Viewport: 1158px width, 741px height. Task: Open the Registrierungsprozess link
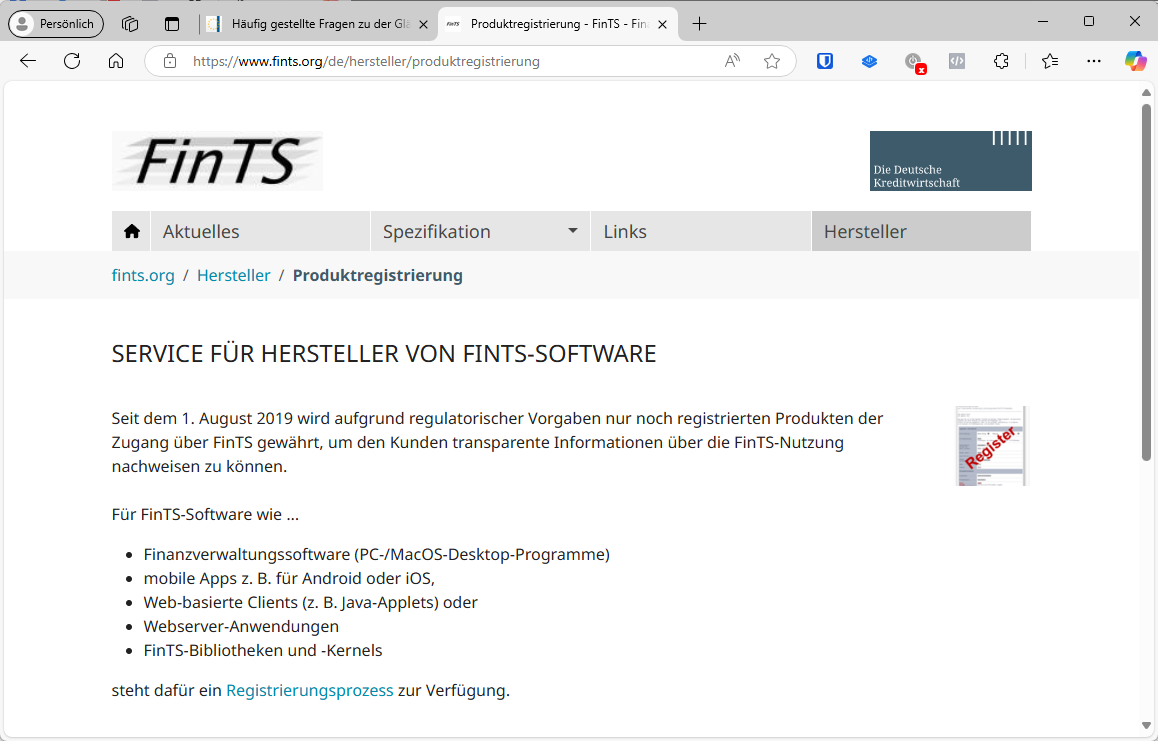point(309,690)
